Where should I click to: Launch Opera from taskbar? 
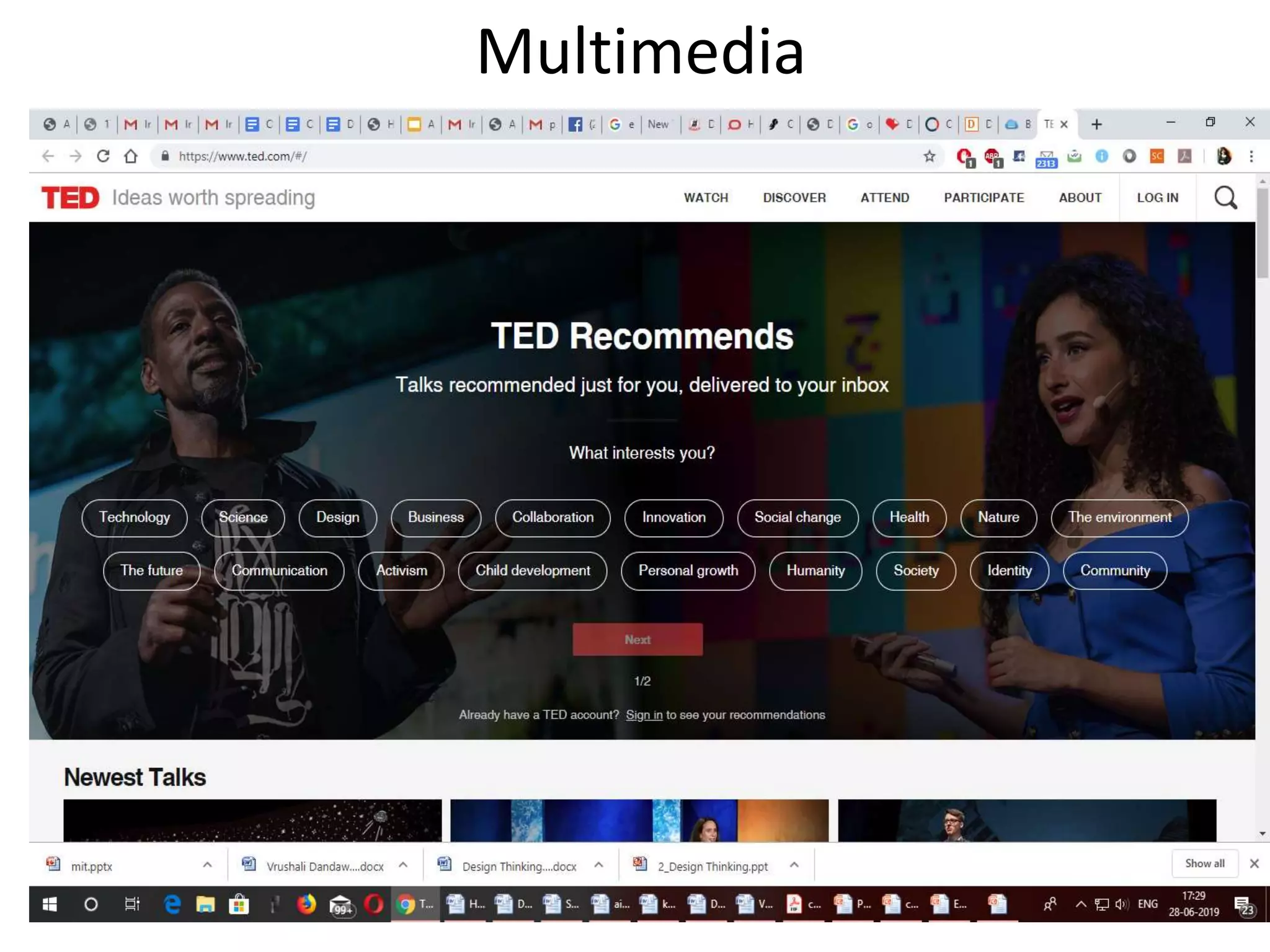[x=373, y=904]
